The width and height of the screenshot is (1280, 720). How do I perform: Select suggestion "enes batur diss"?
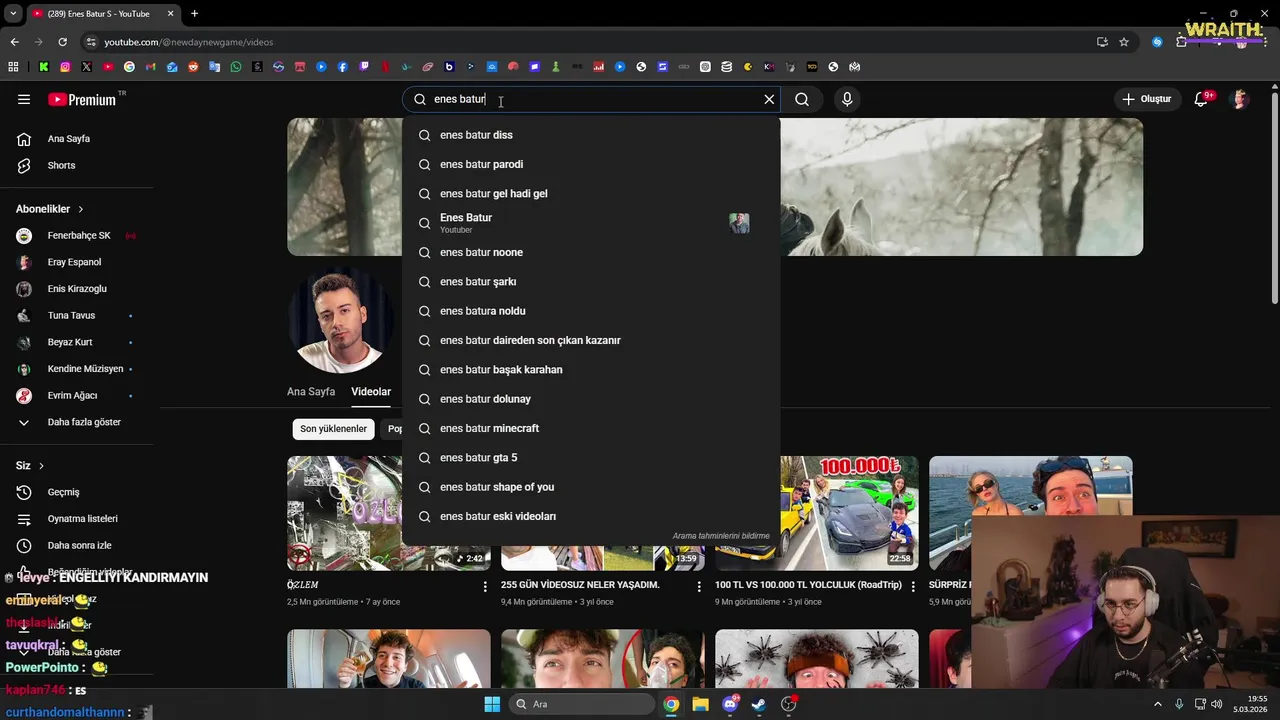point(591,135)
